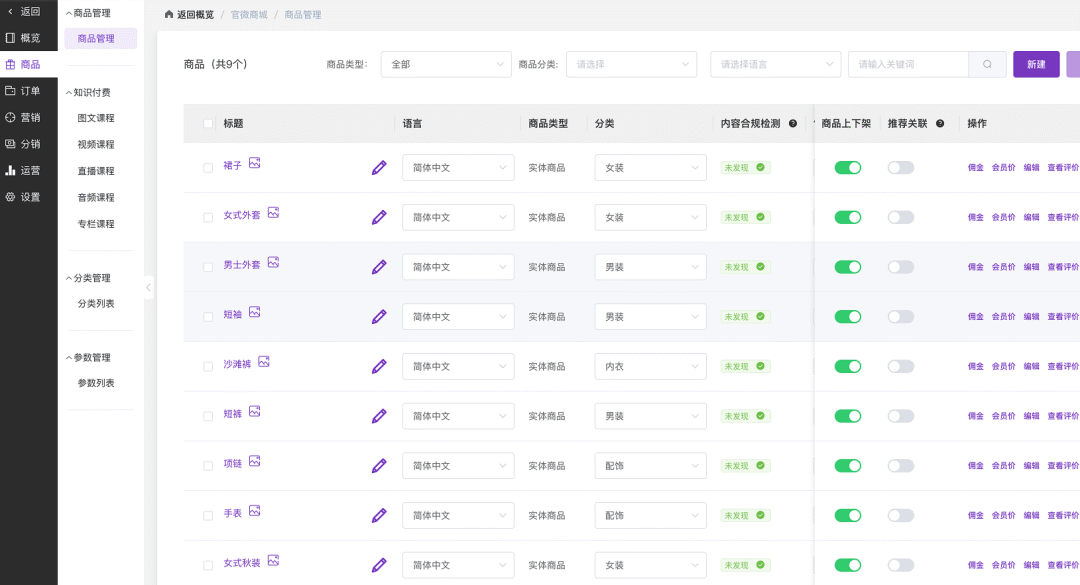Click the pencil edit icon for 裙子
This screenshot has height=585, width=1080.
379,168
